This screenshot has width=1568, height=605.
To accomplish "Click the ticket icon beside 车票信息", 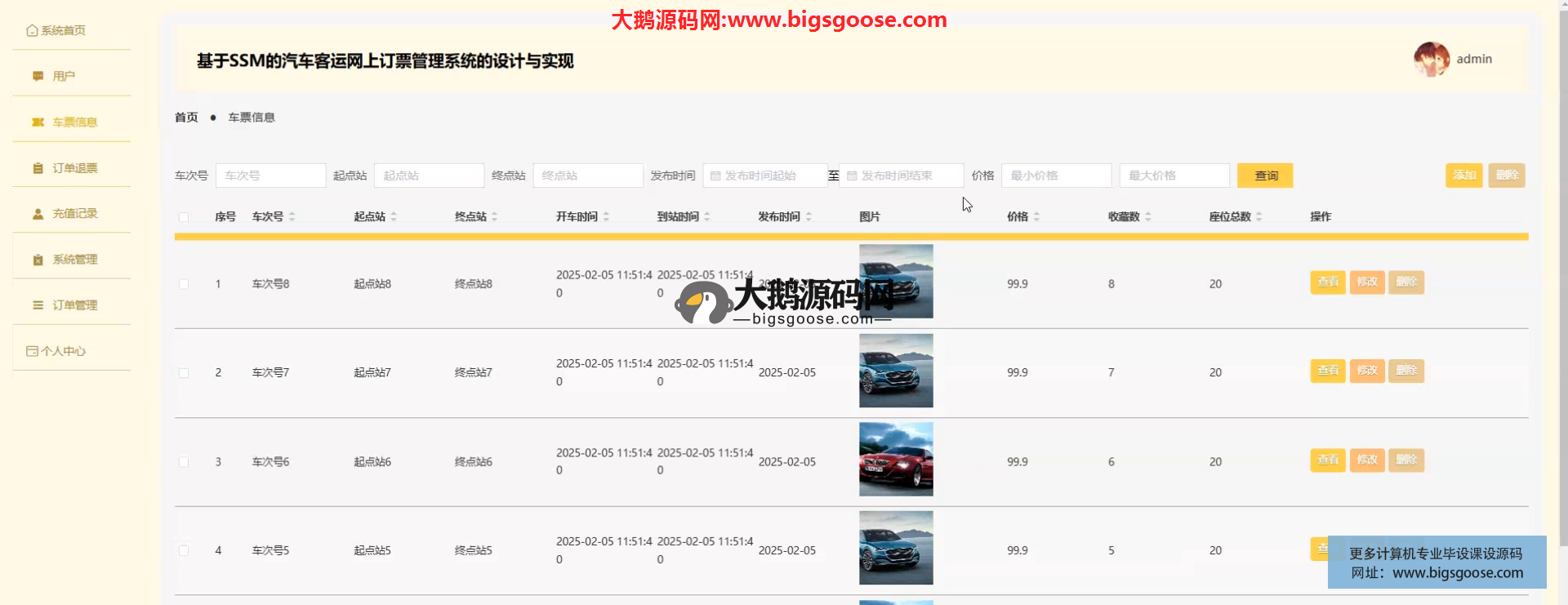I will point(38,122).
